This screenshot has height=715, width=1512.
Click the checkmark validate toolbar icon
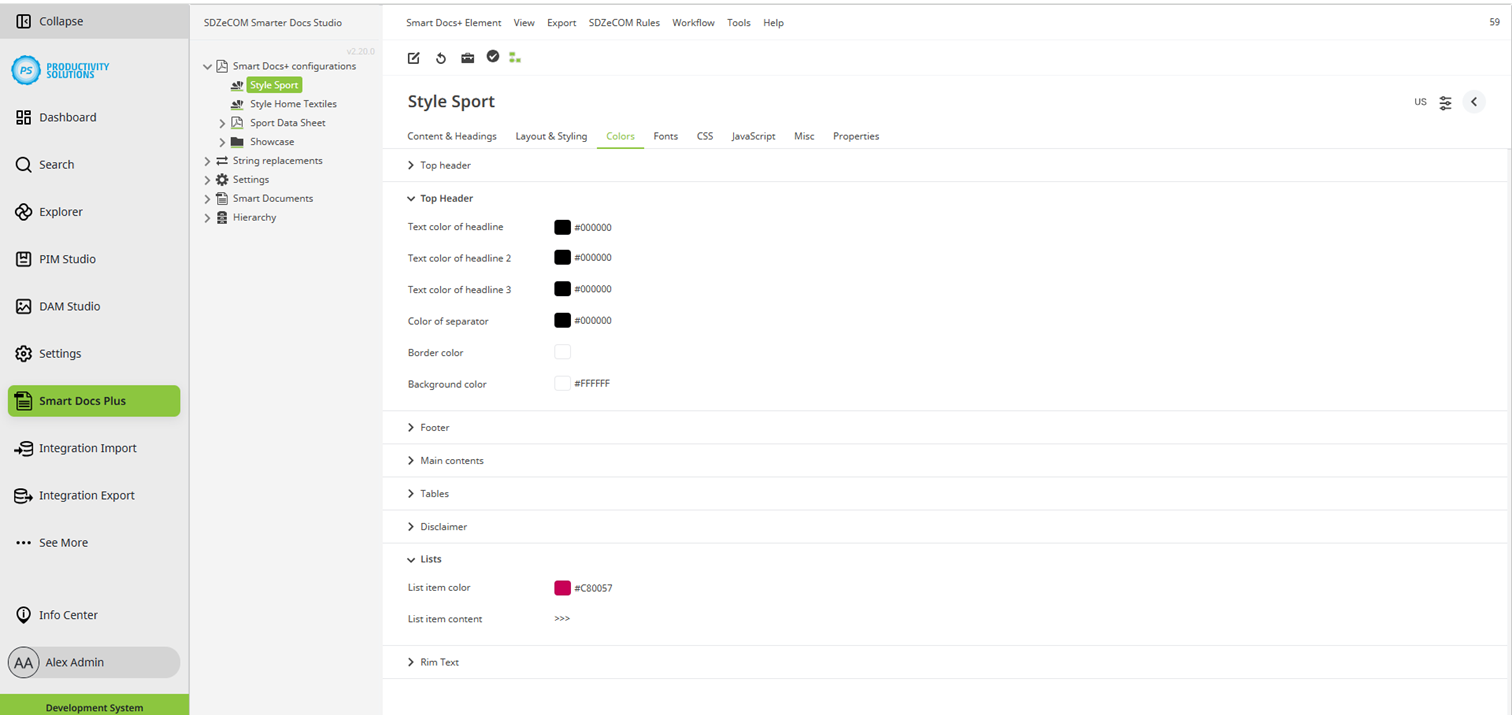point(493,57)
